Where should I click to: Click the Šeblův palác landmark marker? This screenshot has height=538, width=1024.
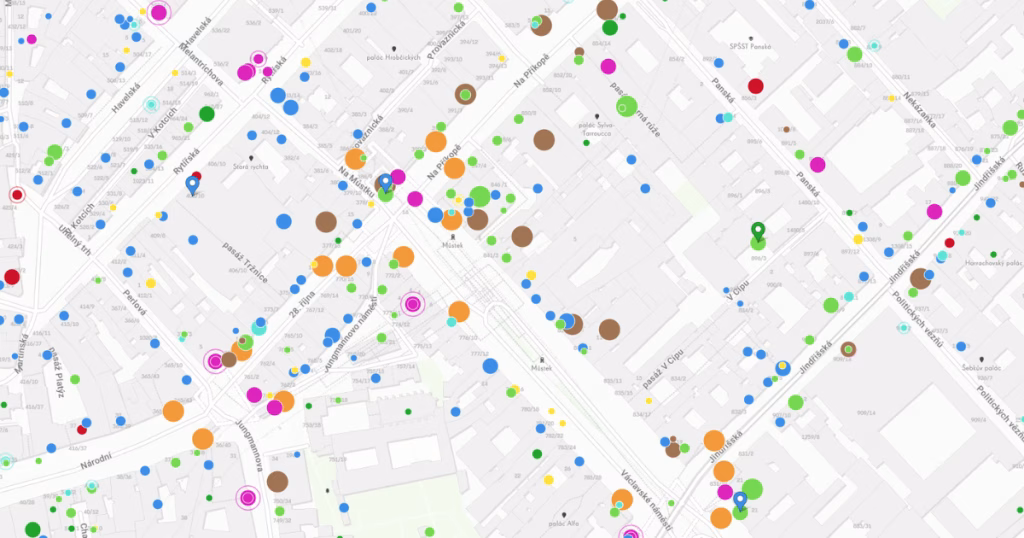(x=981, y=359)
